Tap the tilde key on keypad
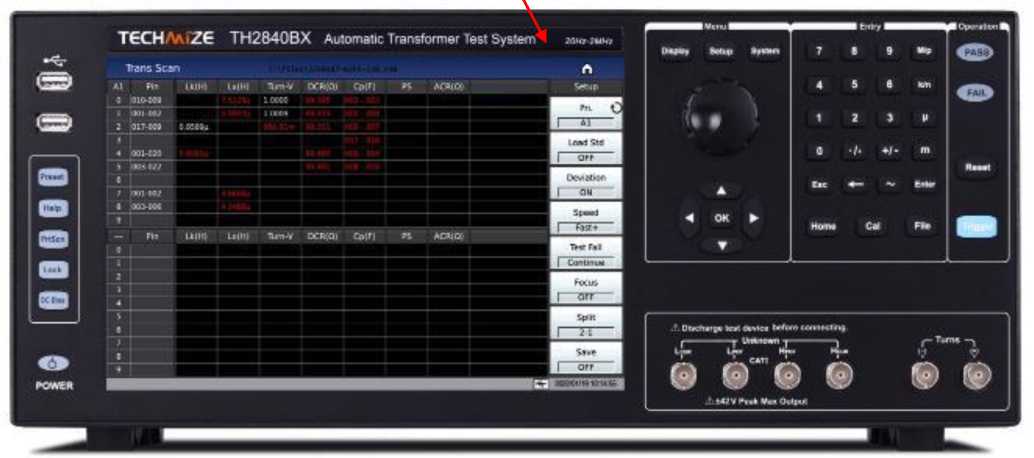 [x=890, y=185]
